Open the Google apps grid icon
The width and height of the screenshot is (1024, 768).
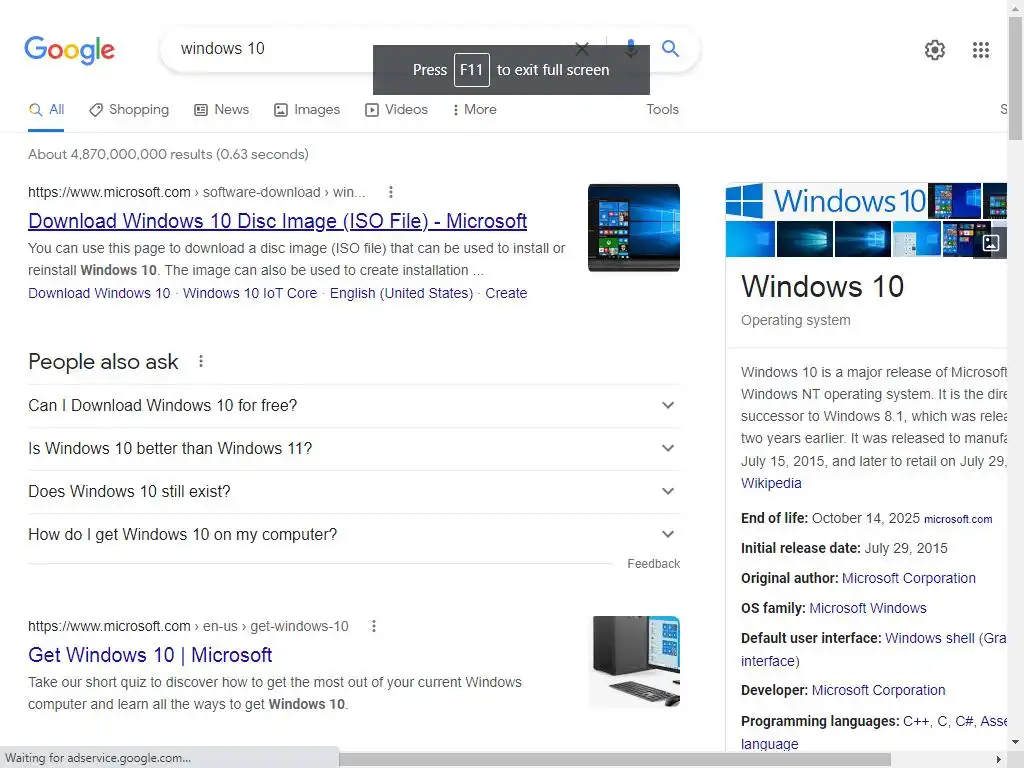pyautogui.click(x=980, y=50)
